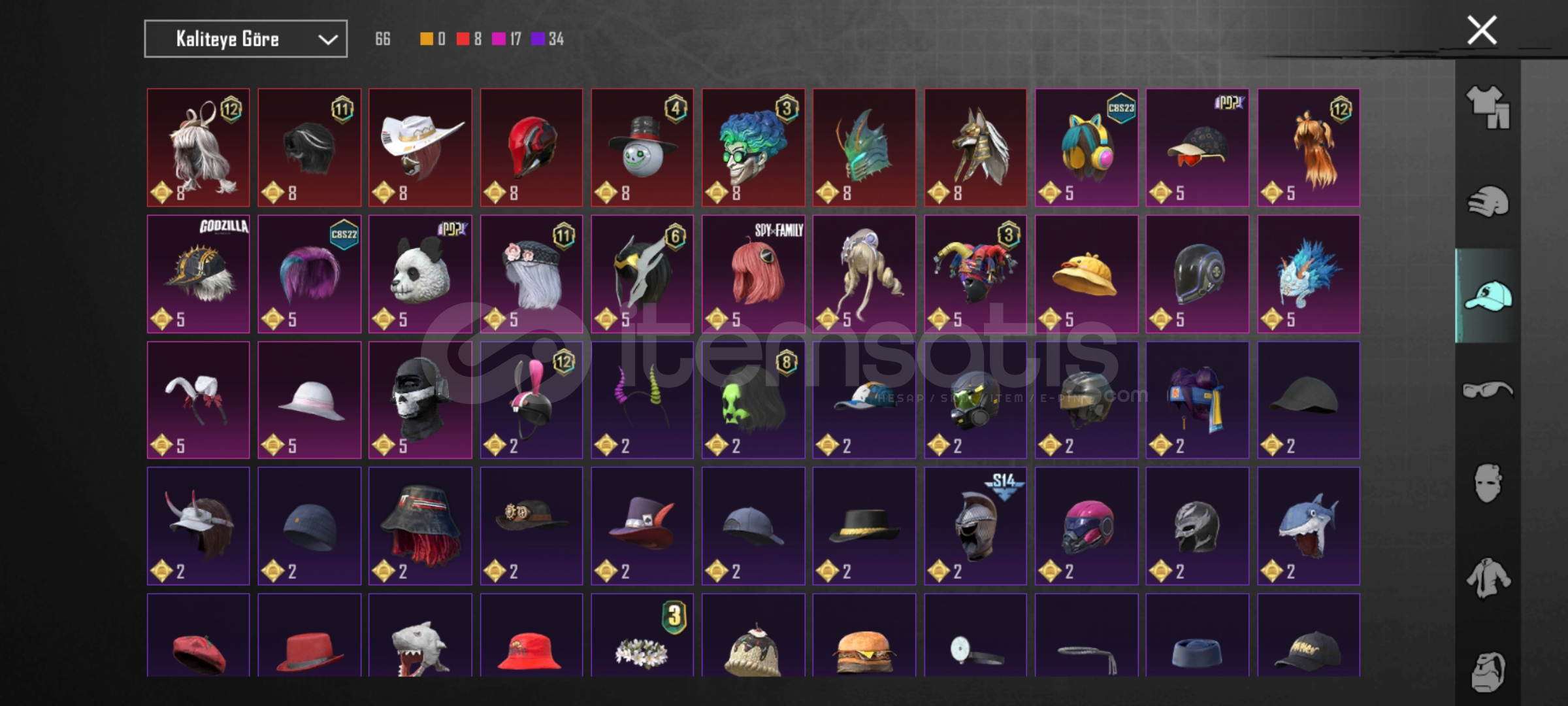1568x706 pixels.
Task: Click the purple rarity filter showing 34
Action: (x=547, y=39)
